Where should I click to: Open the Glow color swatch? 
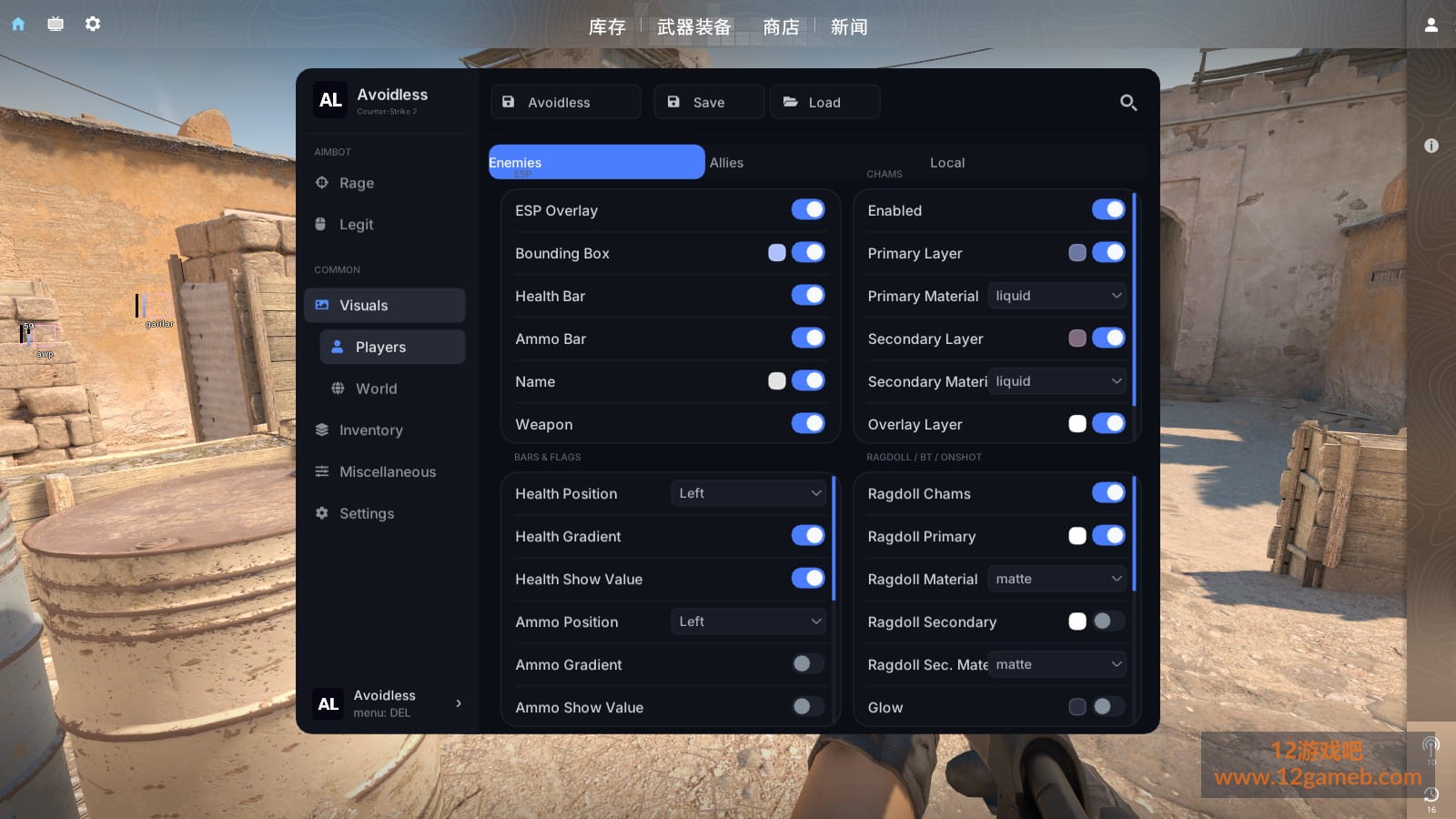tap(1077, 707)
